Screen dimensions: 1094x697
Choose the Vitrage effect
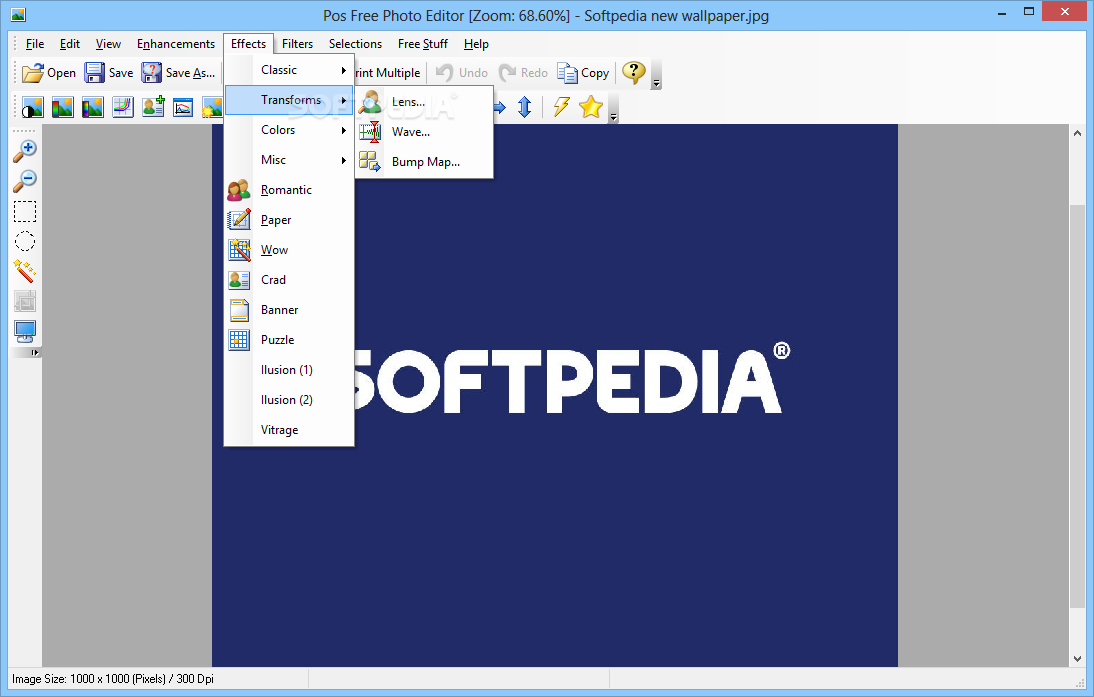click(x=289, y=430)
